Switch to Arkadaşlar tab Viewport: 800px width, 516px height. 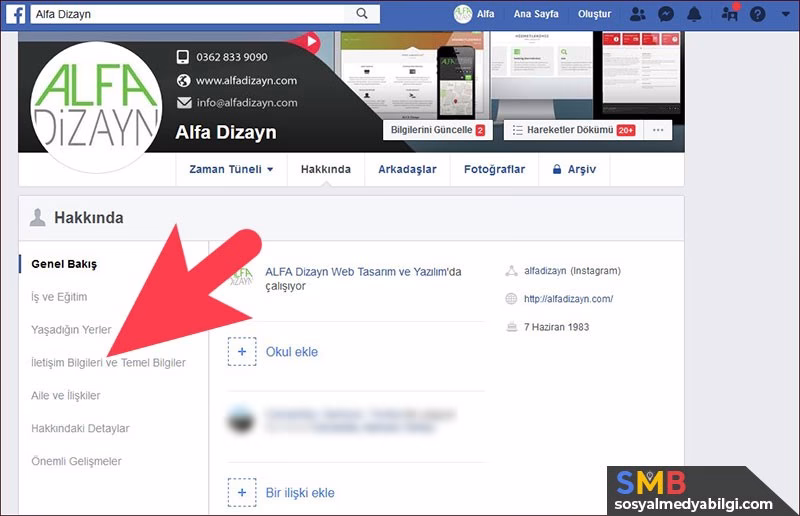pos(407,169)
